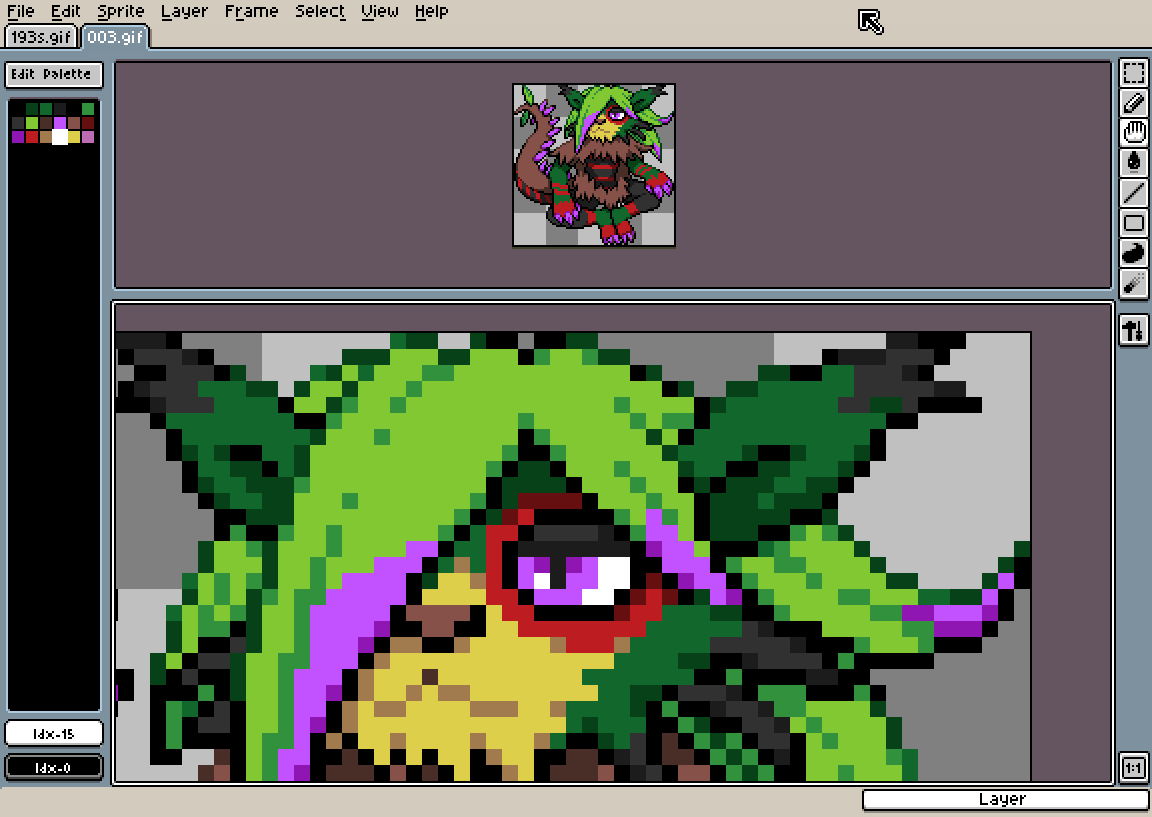Pick the rectangle shape tool
Screen dimensions: 1152x817
point(1134,222)
